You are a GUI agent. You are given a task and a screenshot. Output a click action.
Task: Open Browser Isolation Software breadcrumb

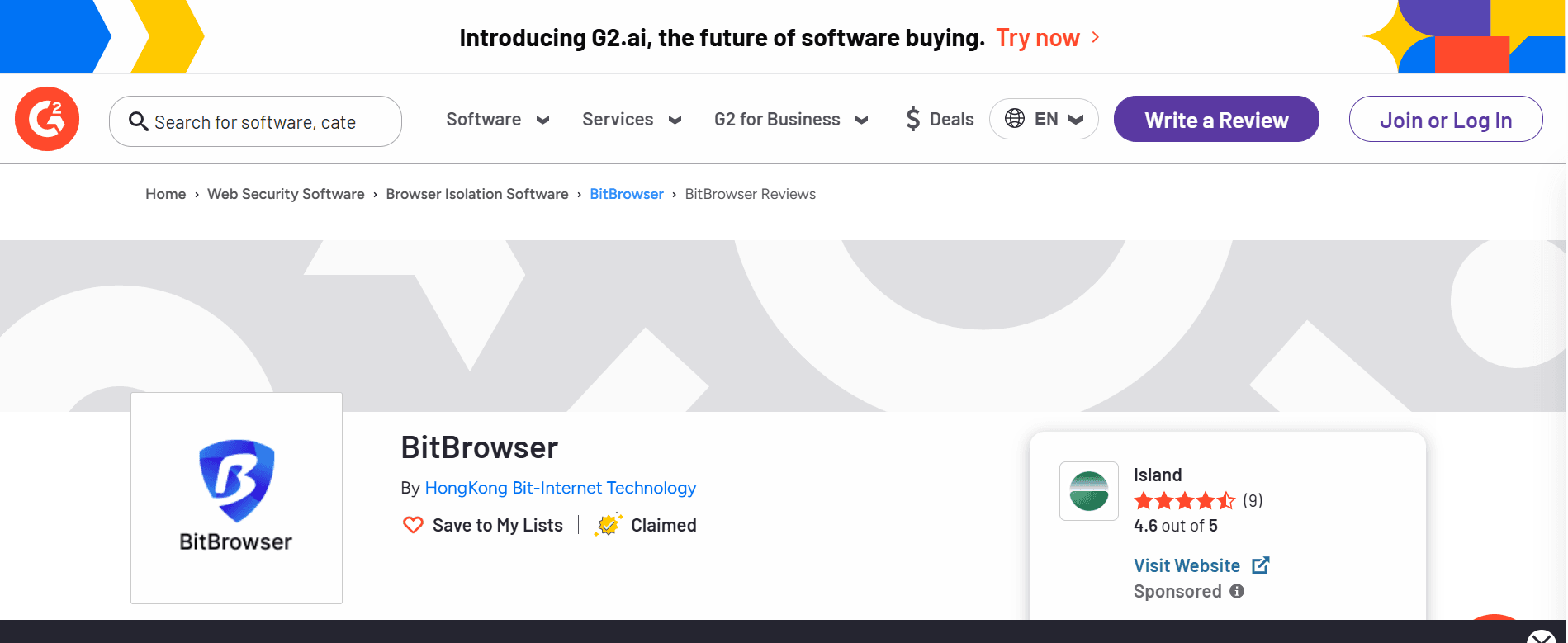[x=477, y=194]
